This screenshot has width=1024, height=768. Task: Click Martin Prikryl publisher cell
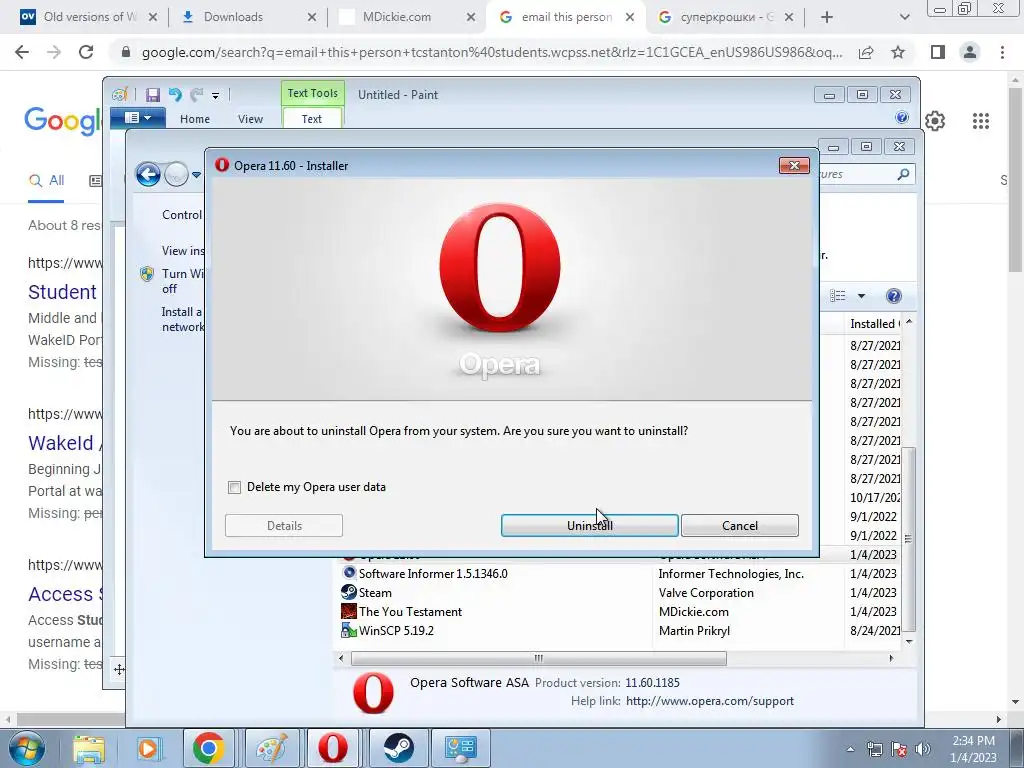click(694, 630)
